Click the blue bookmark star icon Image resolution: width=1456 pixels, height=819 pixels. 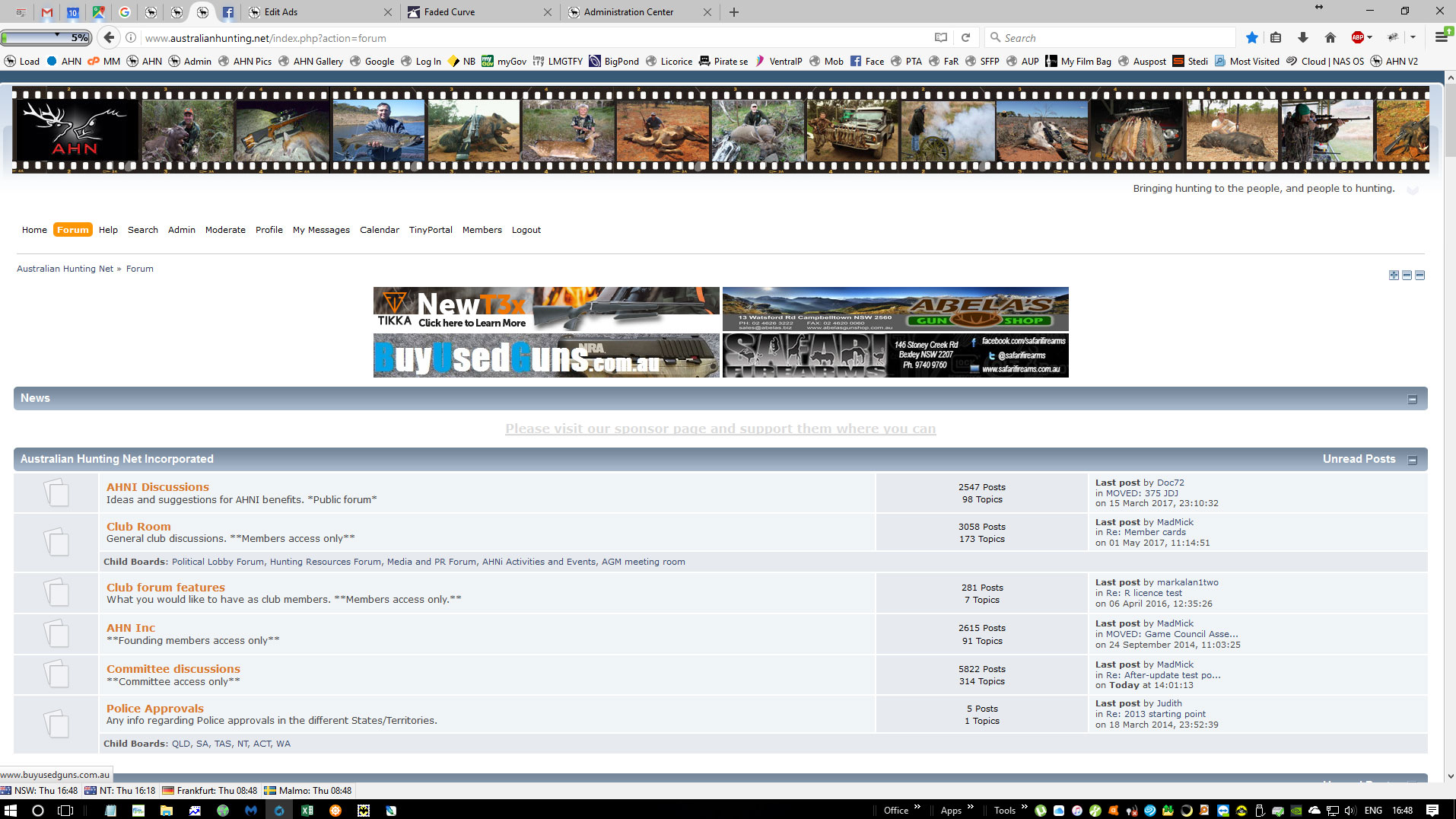pyautogui.click(x=1251, y=37)
